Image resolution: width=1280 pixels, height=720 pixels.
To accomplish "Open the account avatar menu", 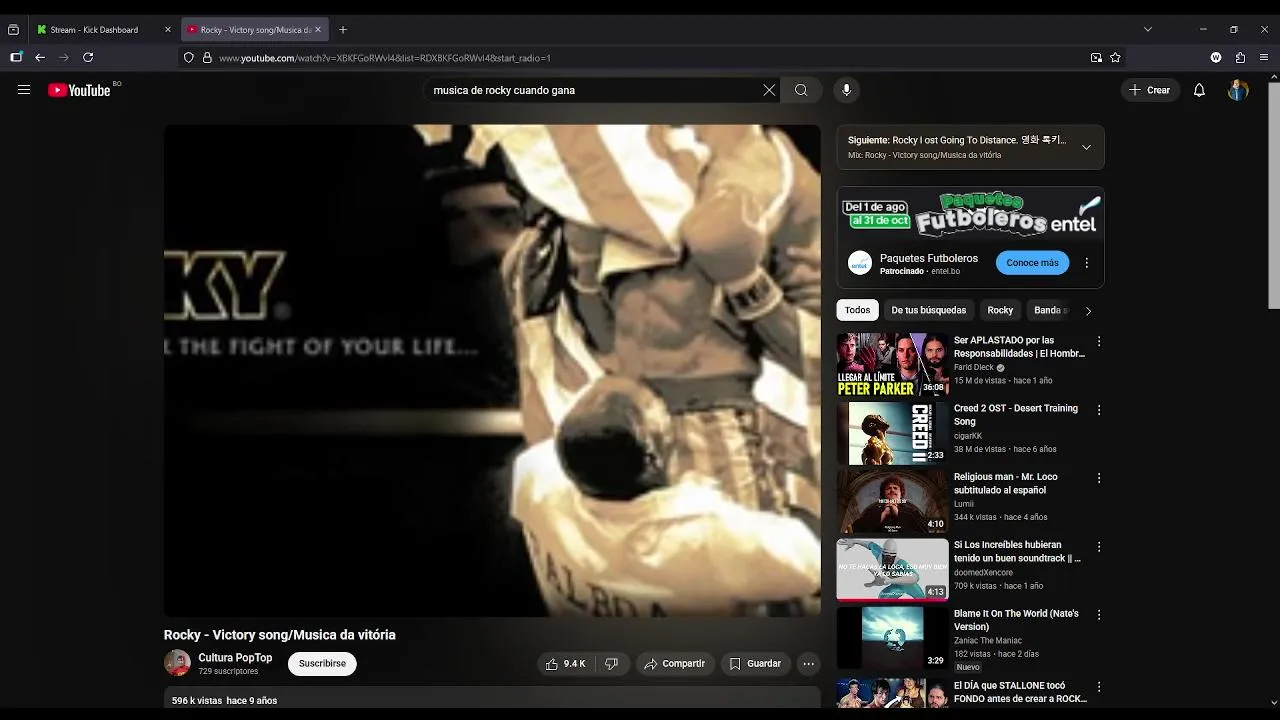I will click(1238, 90).
